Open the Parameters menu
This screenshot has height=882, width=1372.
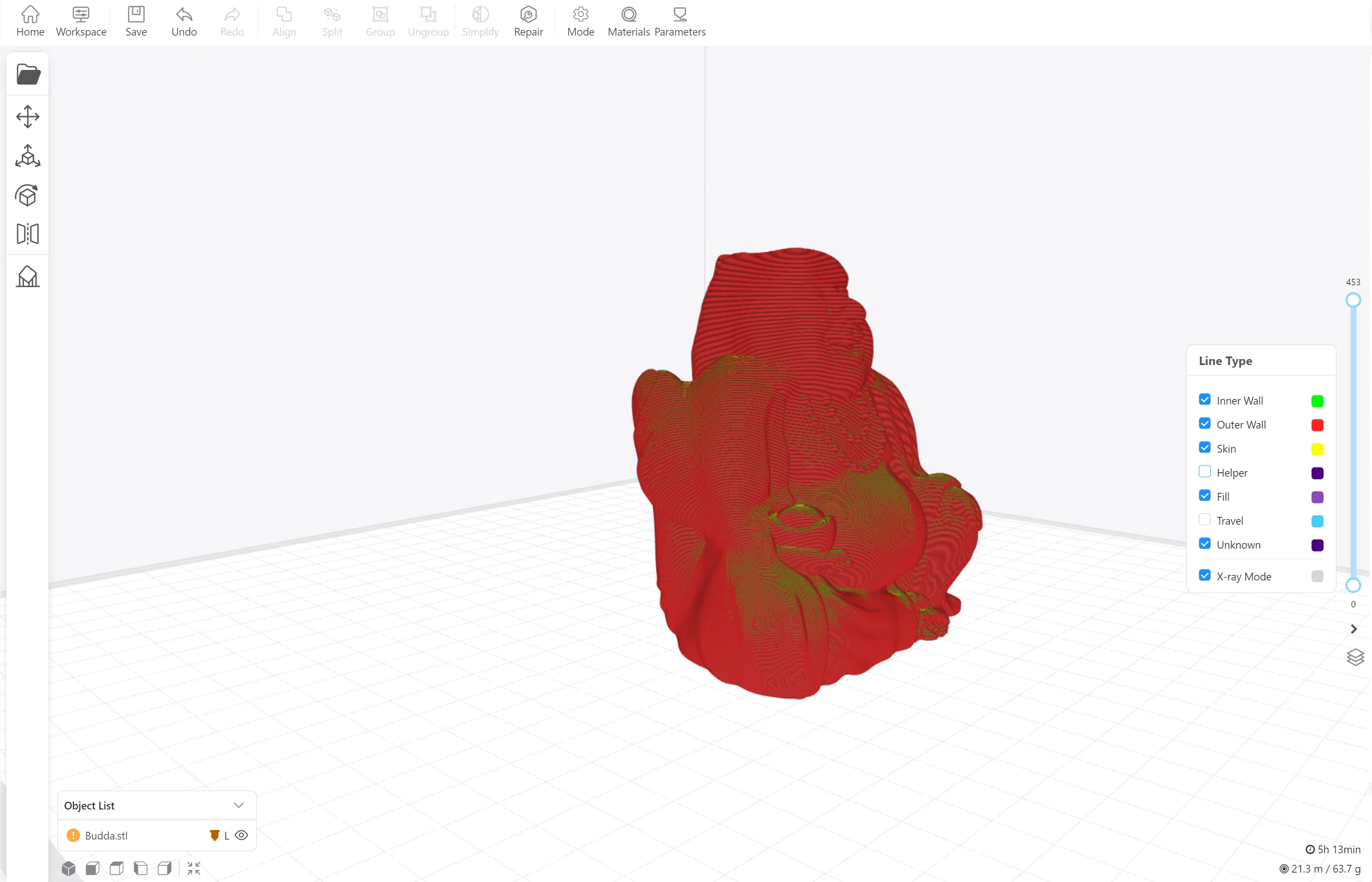[680, 22]
